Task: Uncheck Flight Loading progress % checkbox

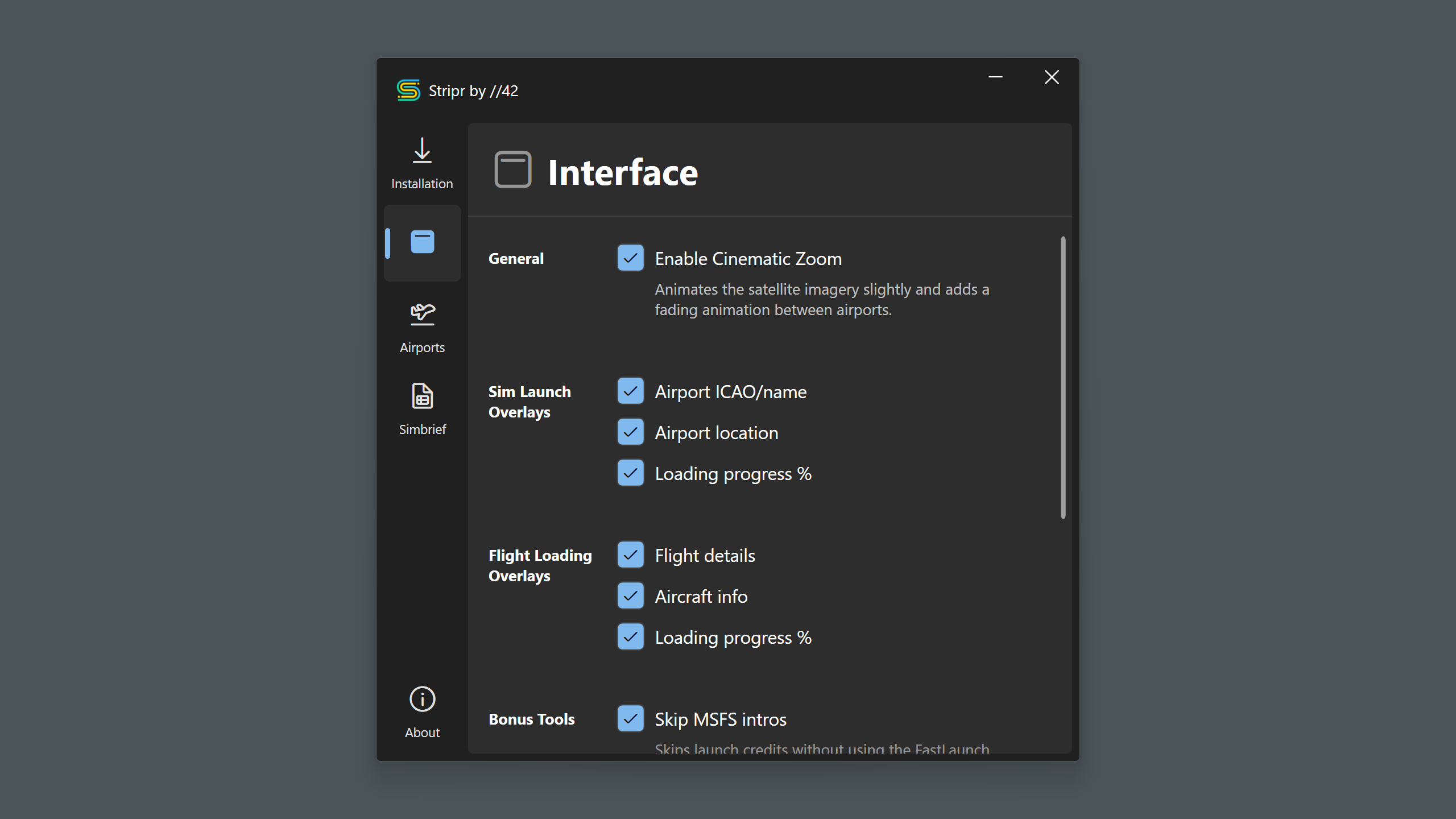Action: [x=630, y=637]
